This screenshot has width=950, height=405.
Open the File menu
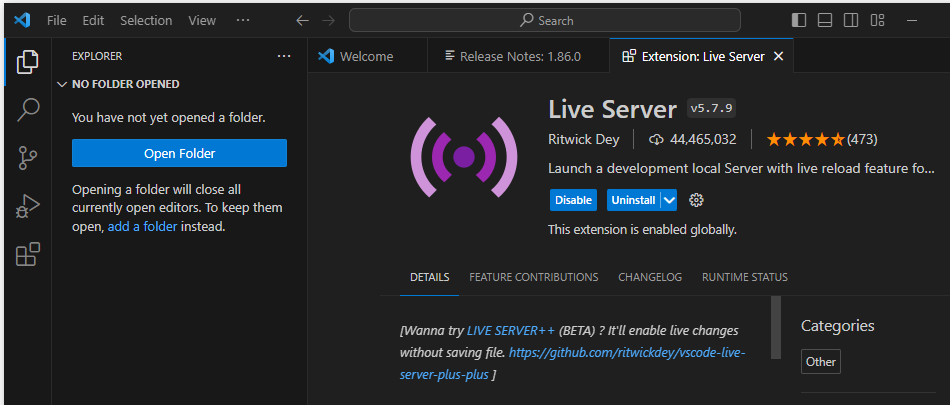(56, 21)
